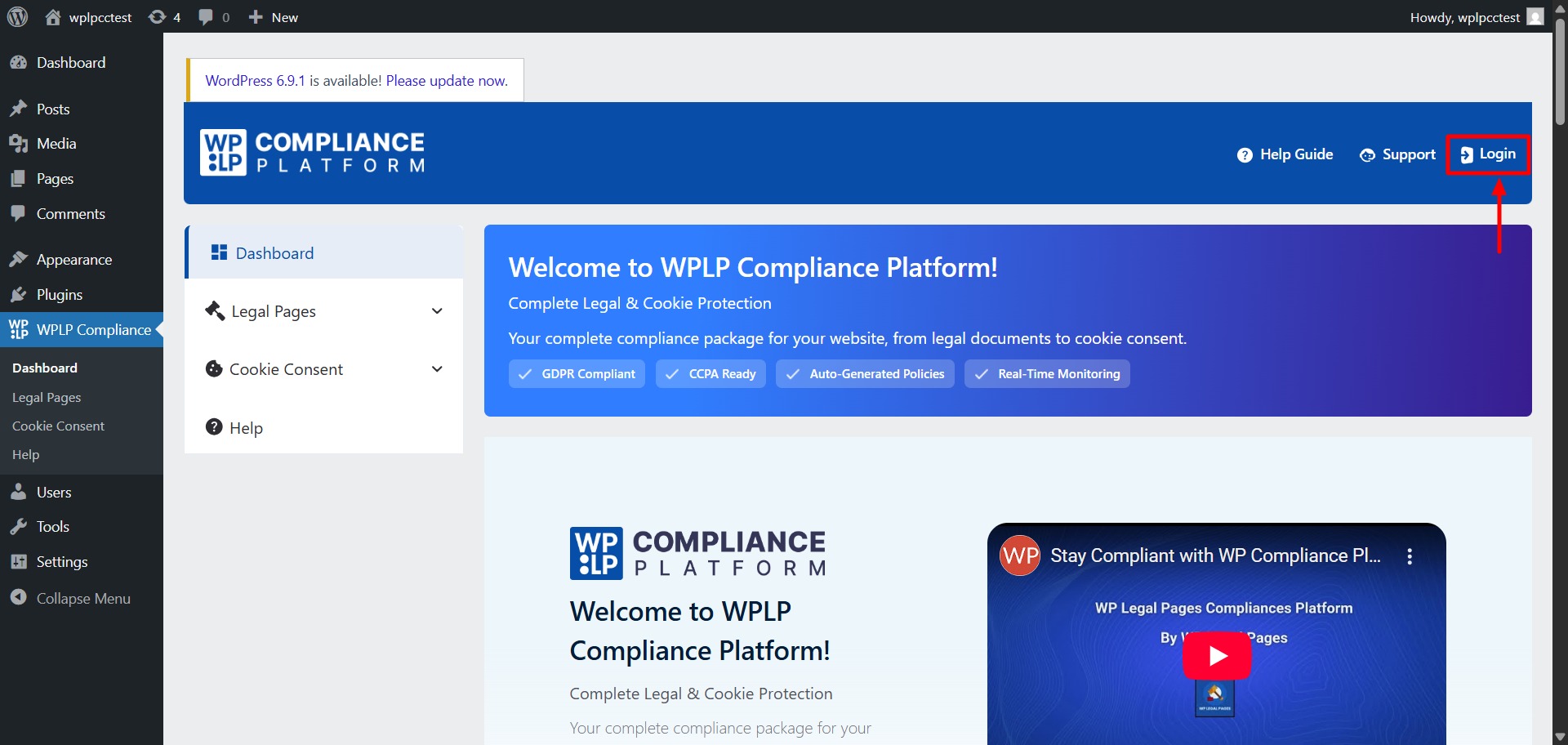Viewport: 1568px width, 745px height.
Task: Open Settings in the admin sidebar
Action: coord(61,562)
